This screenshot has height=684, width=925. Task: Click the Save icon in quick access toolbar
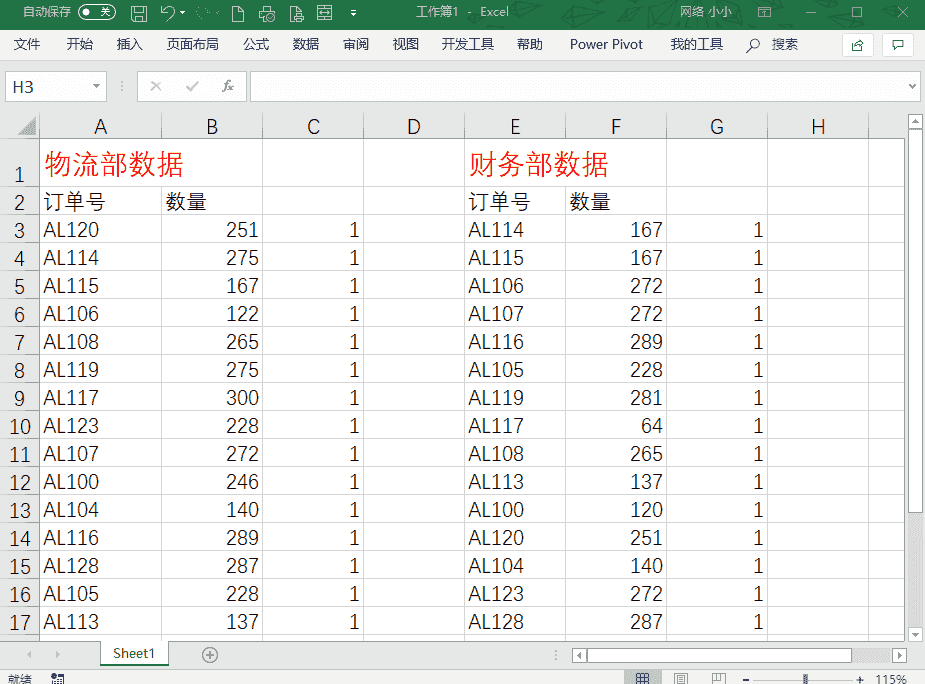[139, 13]
